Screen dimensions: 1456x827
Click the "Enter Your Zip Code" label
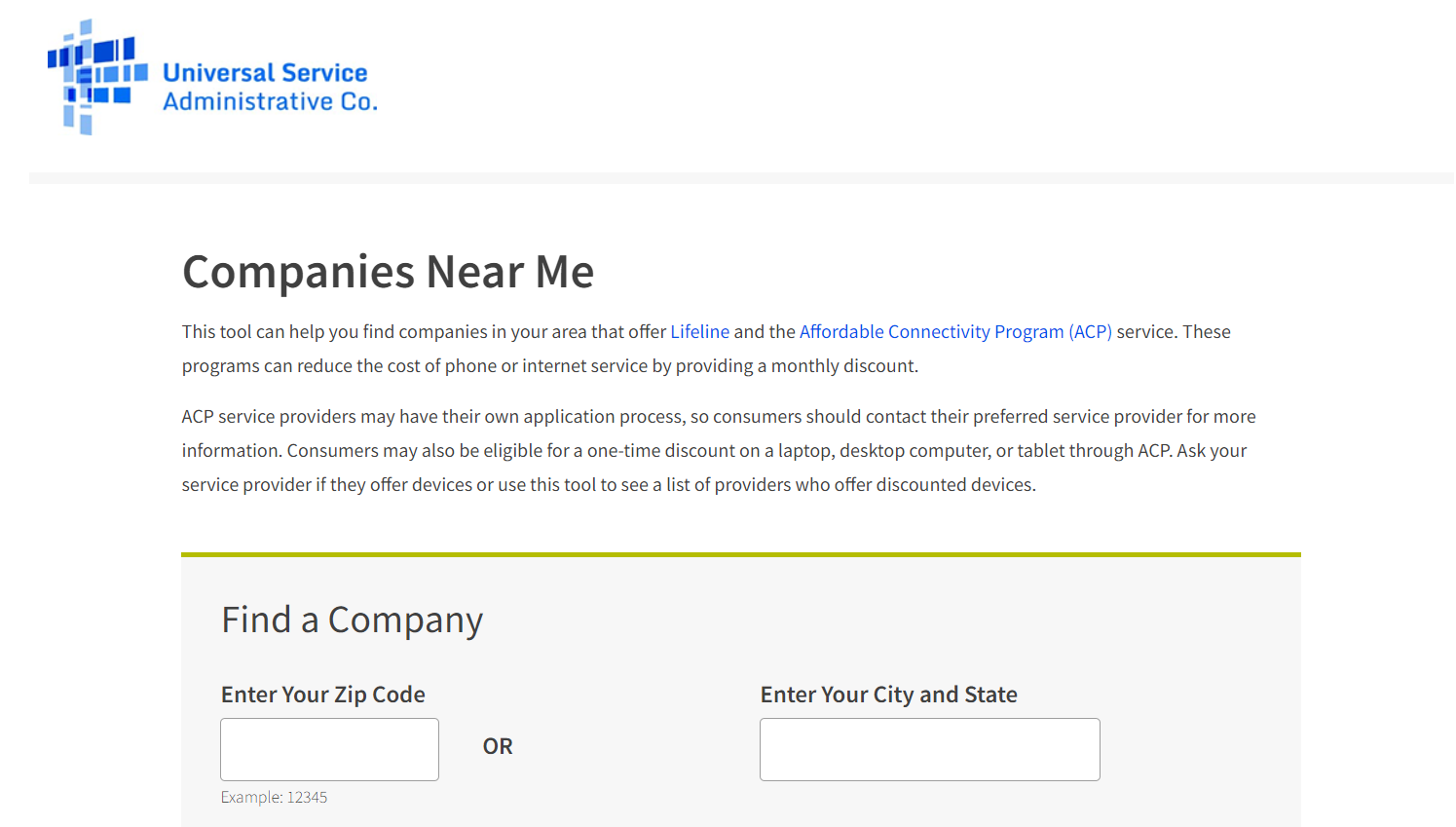coord(322,695)
